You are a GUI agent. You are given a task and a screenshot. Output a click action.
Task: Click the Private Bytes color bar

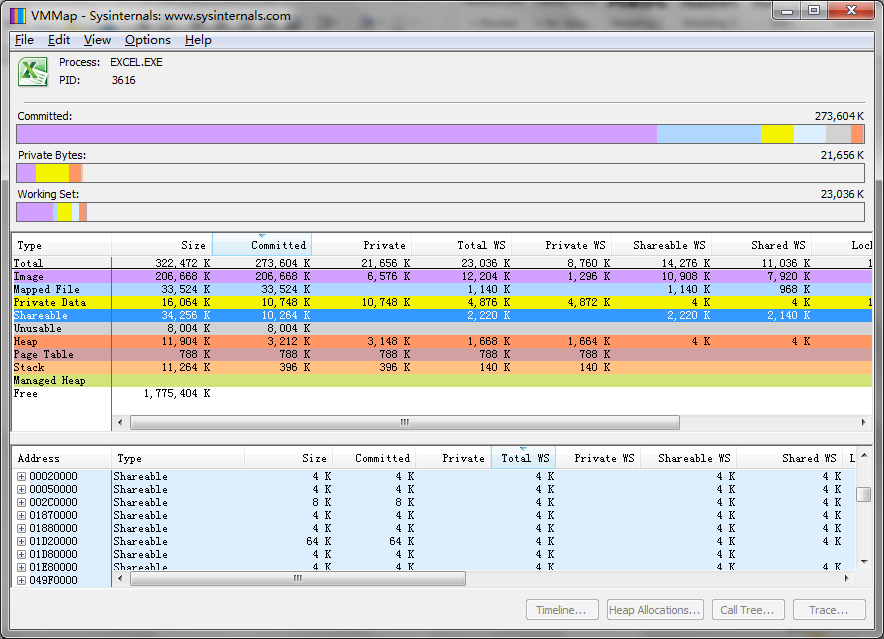(440, 173)
